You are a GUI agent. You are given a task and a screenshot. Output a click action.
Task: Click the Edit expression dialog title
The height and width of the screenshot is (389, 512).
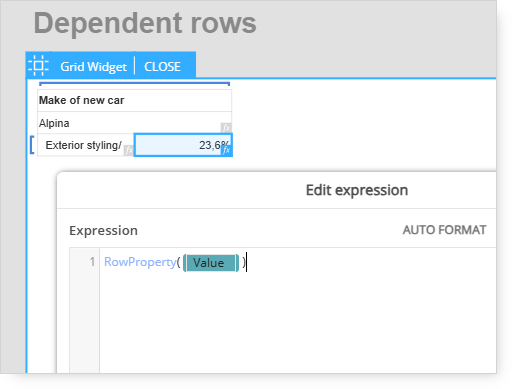357,190
